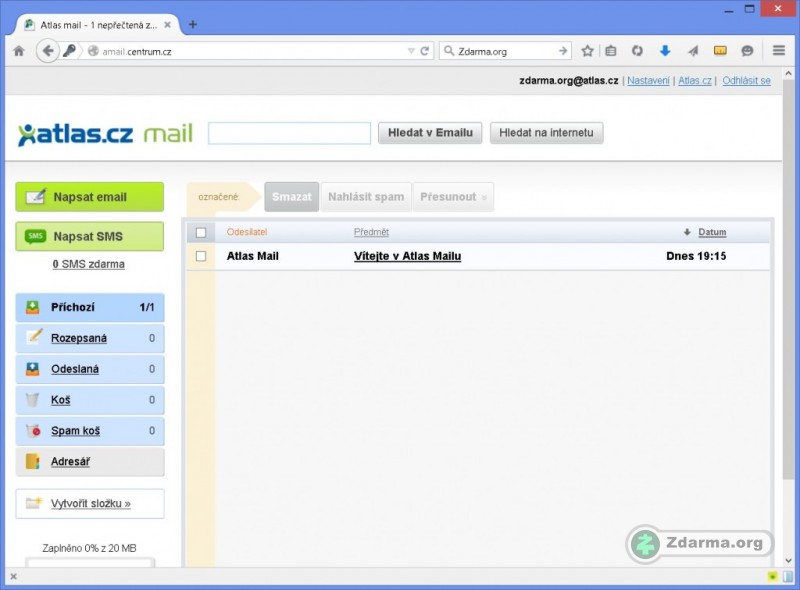Viewport: 800px width, 590px height.
Task: Close the bottom add-on bar
Action: 14,577
